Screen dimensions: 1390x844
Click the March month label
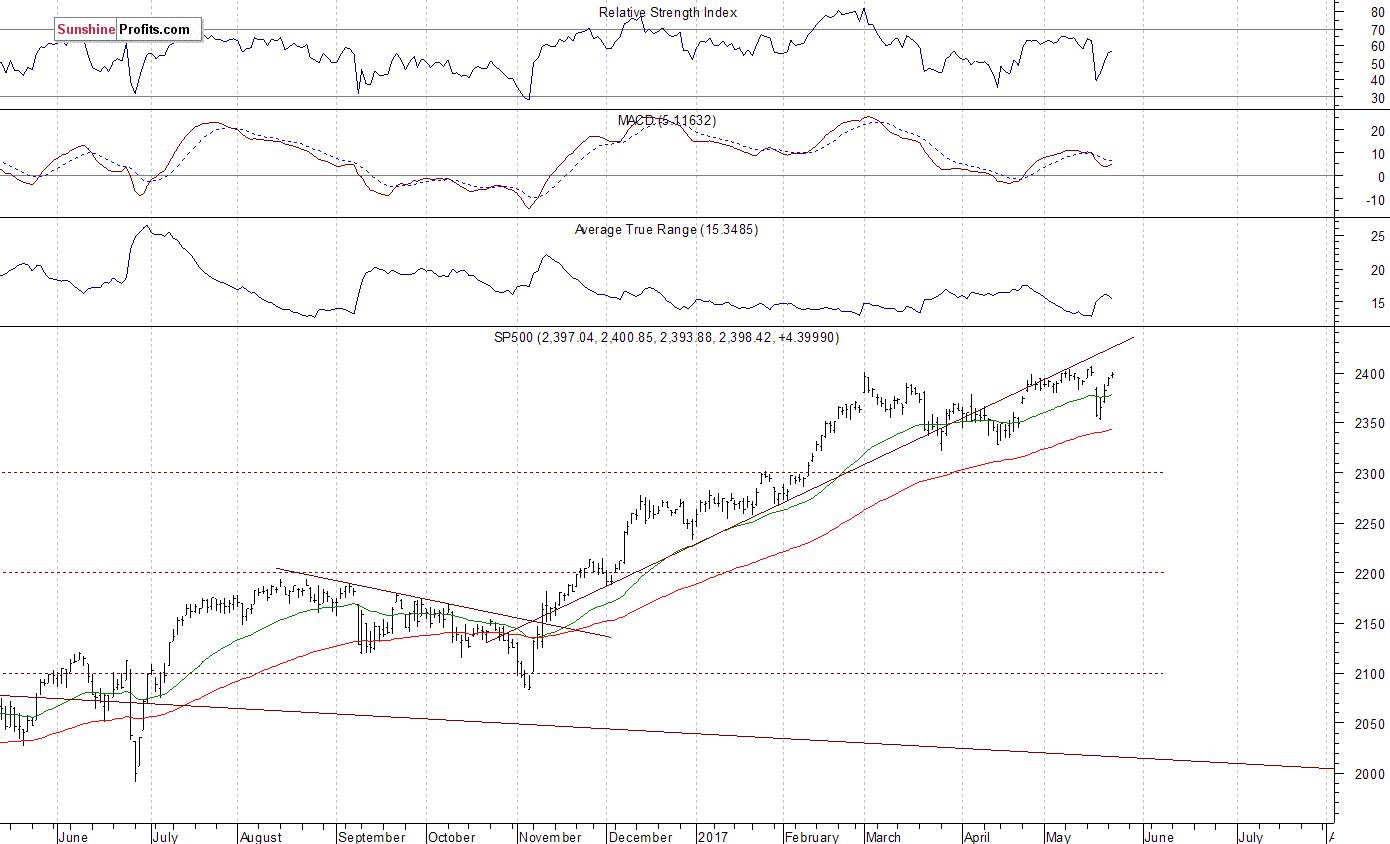point(885,837)
